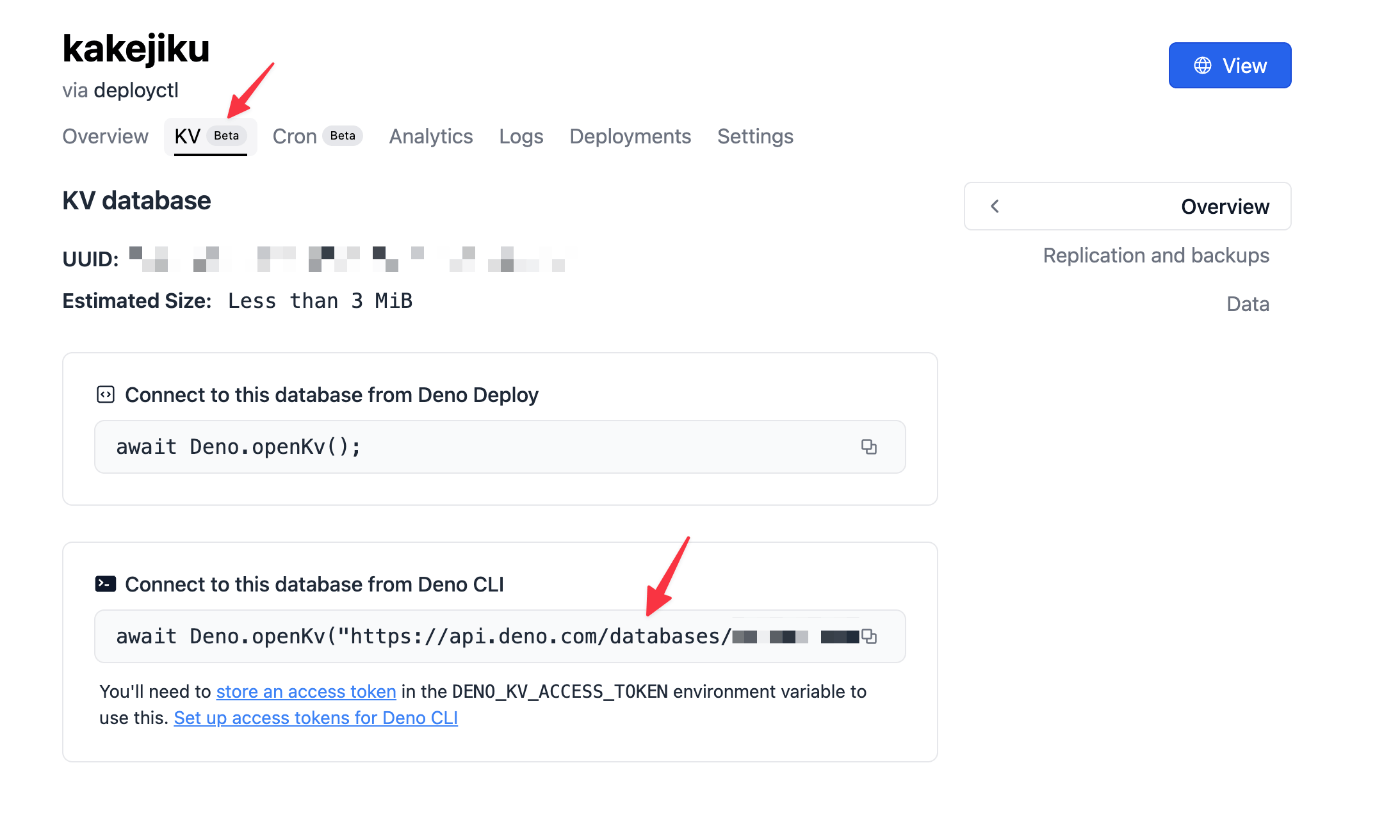Open Replication and backups section

point(1156,255)
